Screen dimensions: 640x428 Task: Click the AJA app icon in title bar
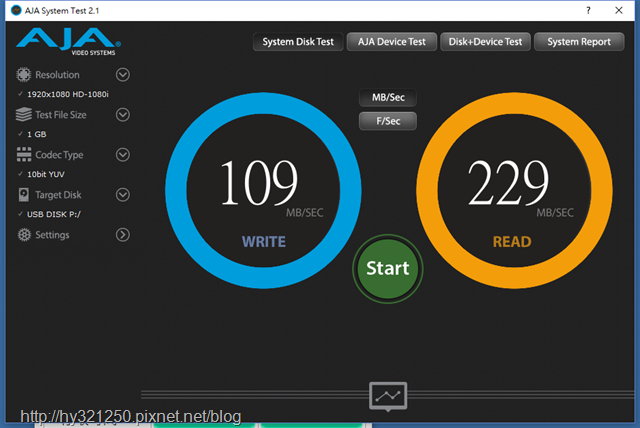[x=16, y=11]
